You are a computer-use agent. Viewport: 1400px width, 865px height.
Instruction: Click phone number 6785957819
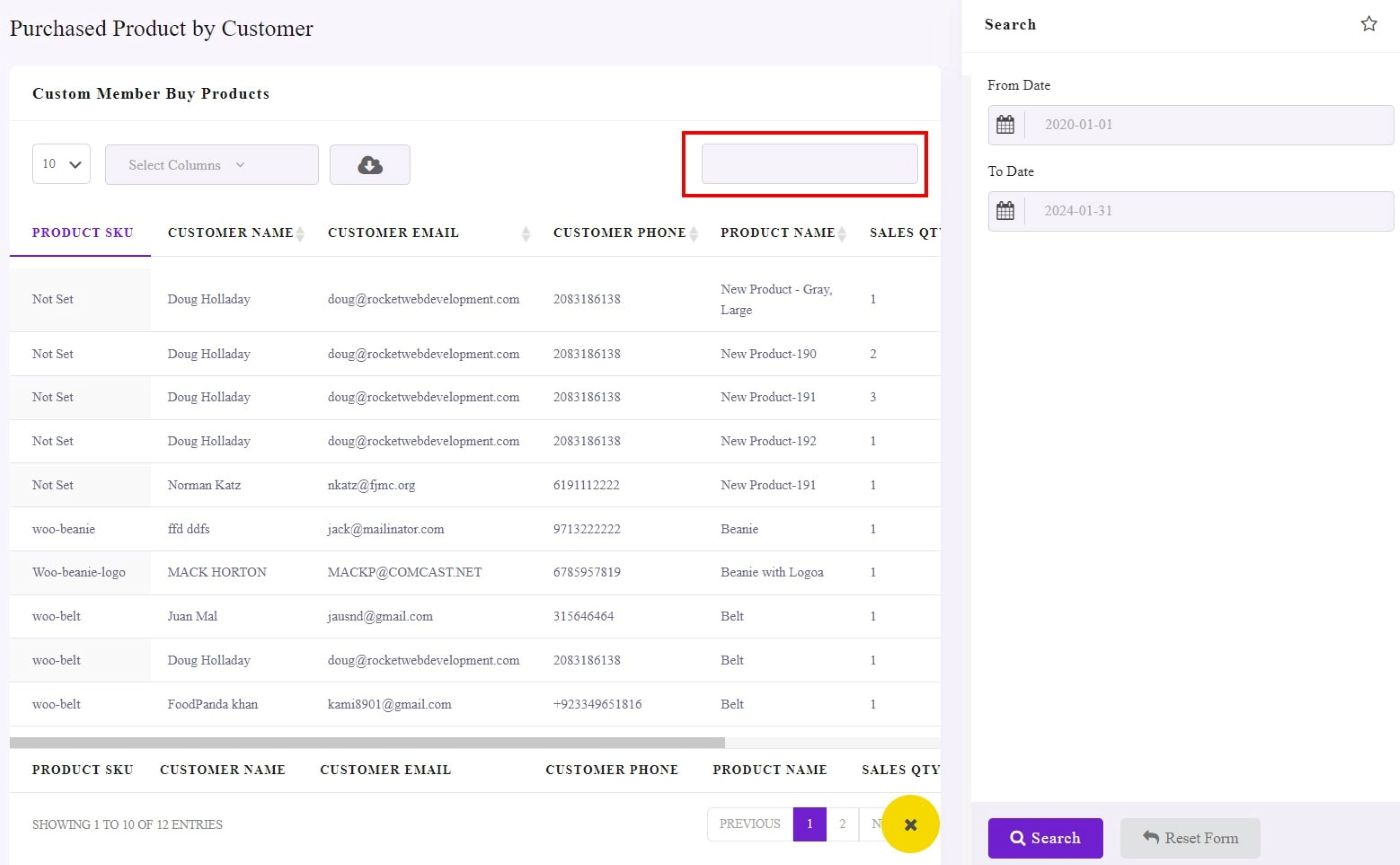click(587, 573)
